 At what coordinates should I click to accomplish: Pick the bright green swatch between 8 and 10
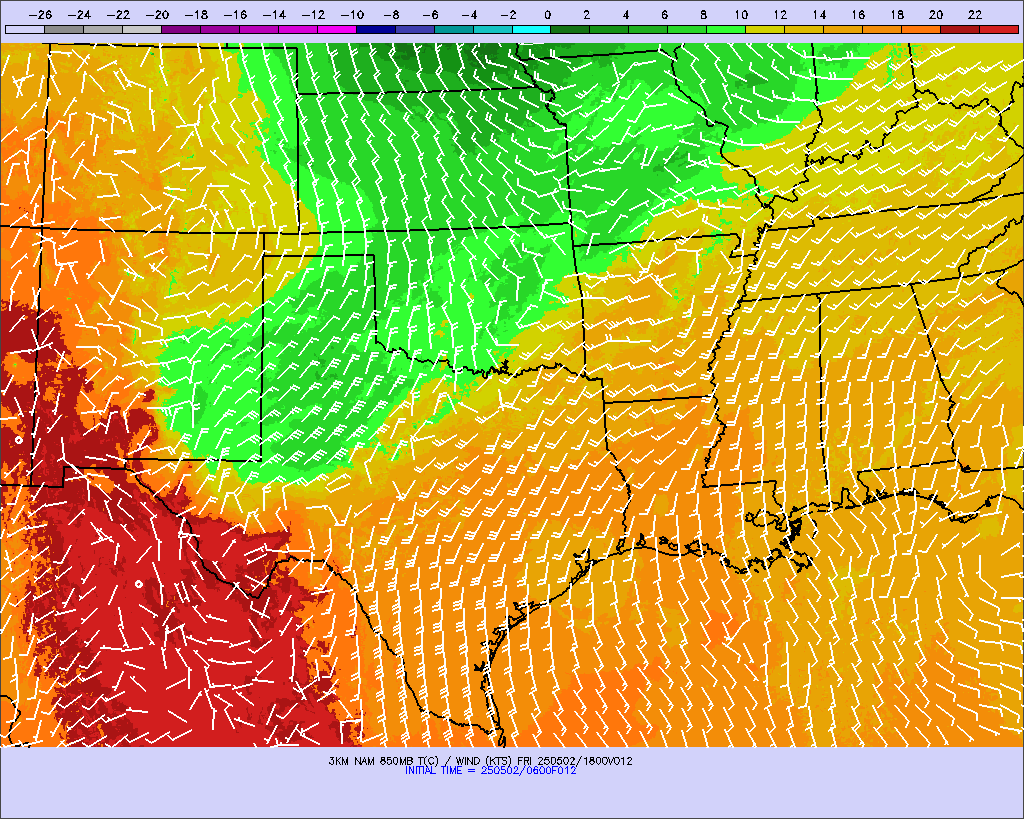tap(726, 29)
